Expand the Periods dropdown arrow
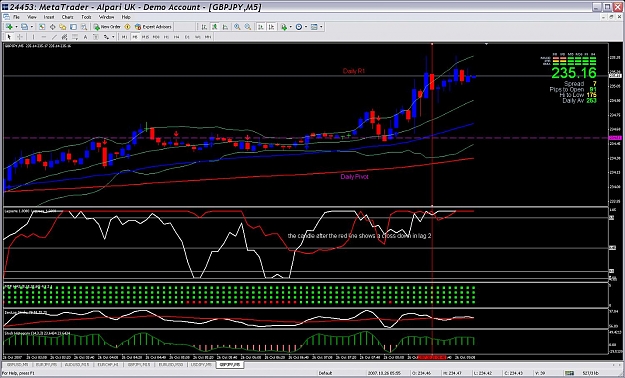Screen dimensions: 625x378 [x=306, y=27]
